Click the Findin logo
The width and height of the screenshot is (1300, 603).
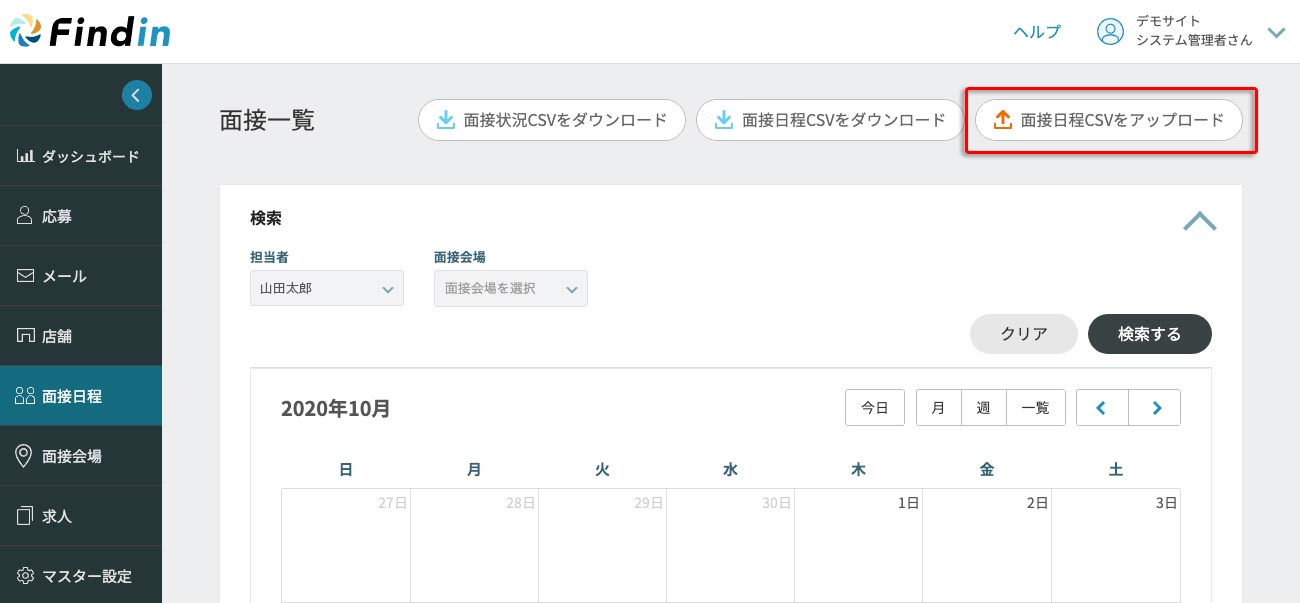click(90, 32)
